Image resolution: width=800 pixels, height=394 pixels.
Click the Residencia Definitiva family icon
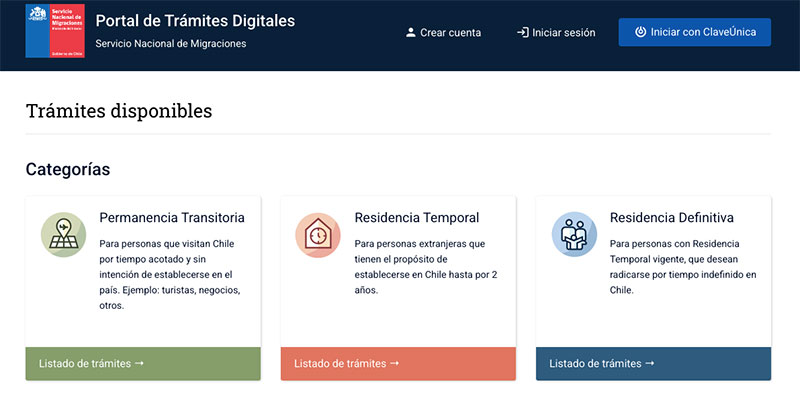click(x=574, y=235)
